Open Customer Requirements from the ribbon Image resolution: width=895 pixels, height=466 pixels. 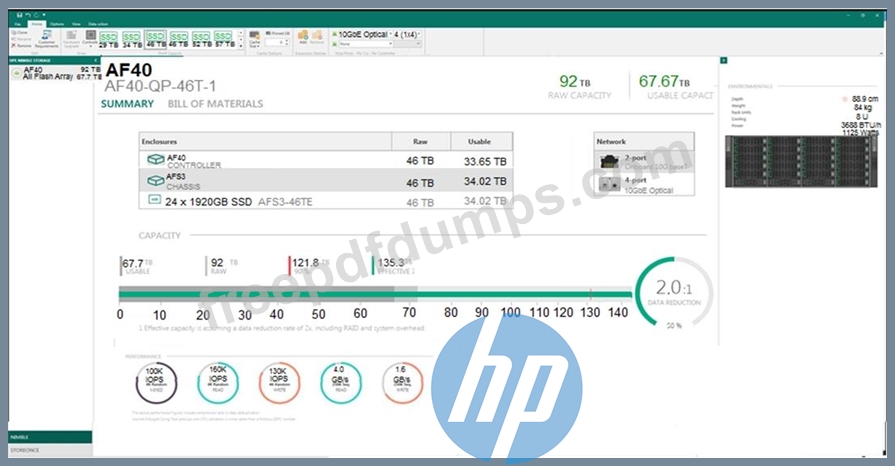pos(46,39)
